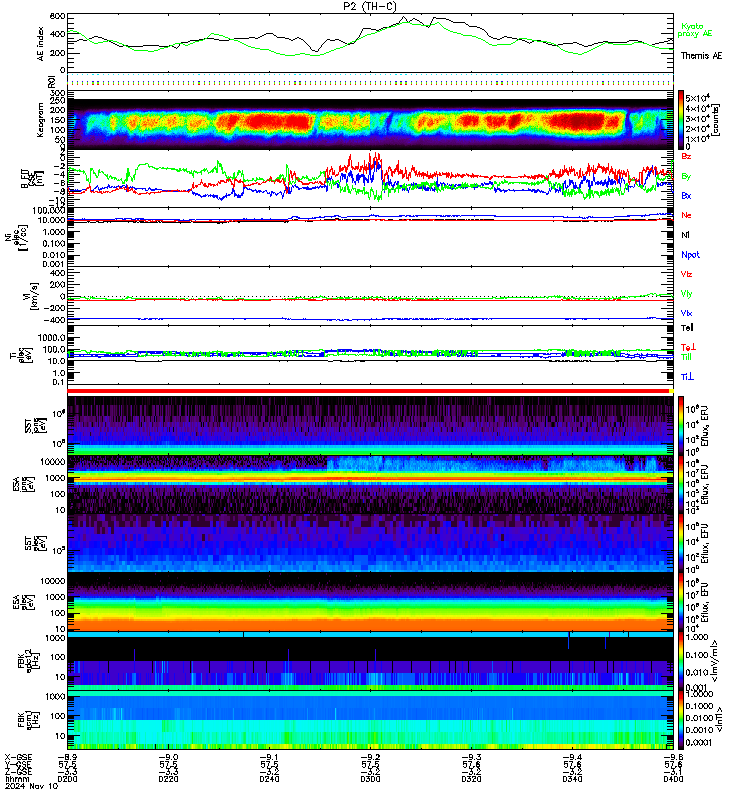This screenshot has height=800, width=750.
Task: Click the "-9.4" X-GSE value
Action: (572, 757)
